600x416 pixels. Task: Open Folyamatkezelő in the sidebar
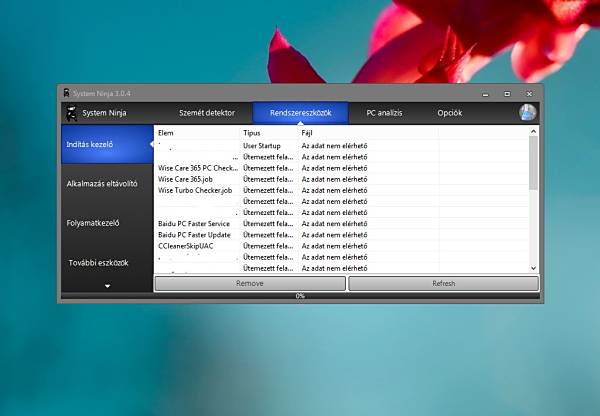pos(95,224)
